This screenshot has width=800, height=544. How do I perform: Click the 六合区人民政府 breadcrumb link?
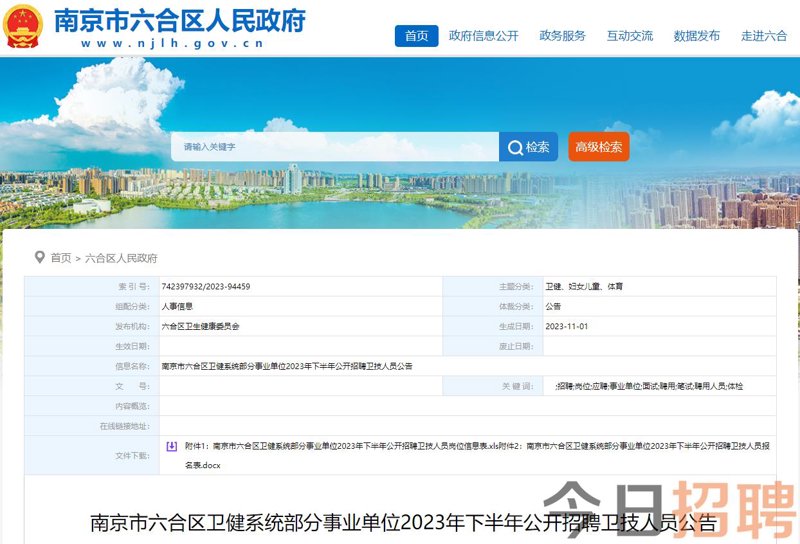click(x=121, y=258)
